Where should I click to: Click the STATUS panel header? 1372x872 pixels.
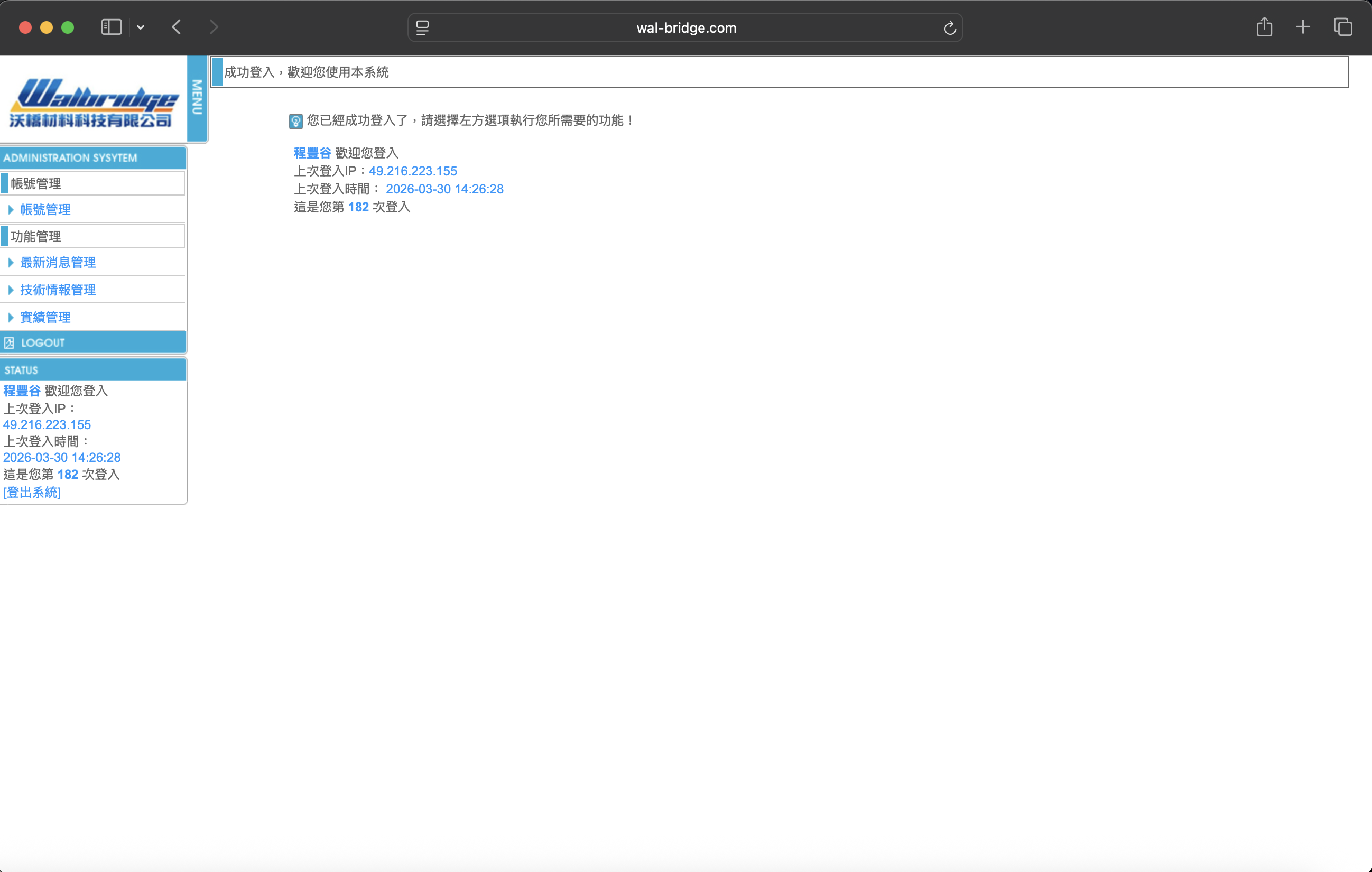[93, 369]
